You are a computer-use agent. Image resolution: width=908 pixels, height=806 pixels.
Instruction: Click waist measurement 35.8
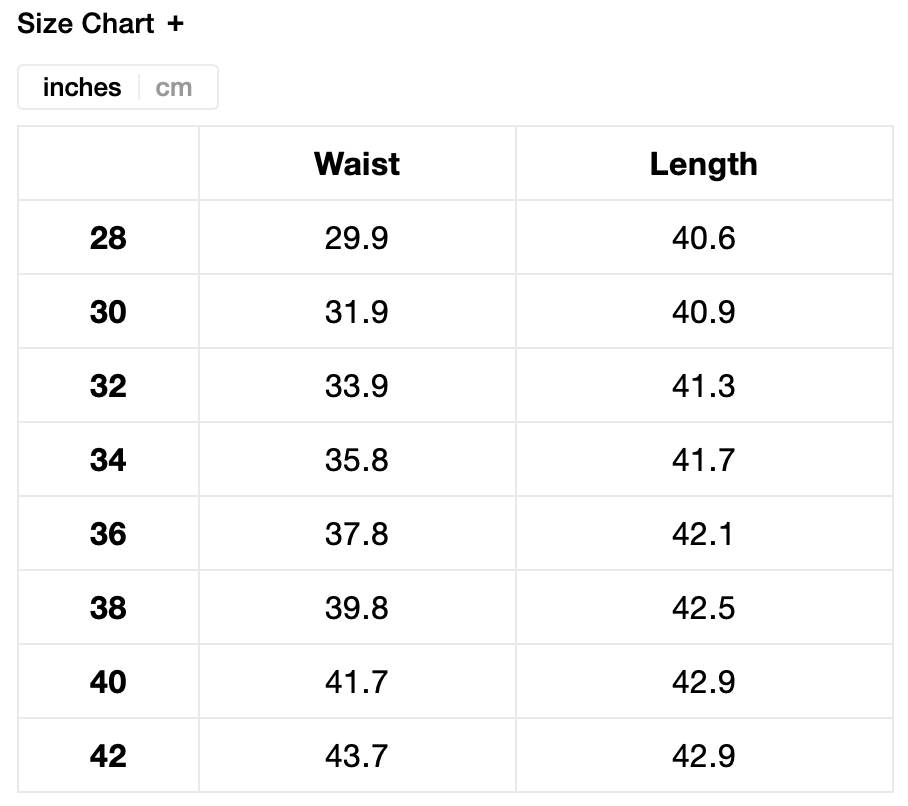(357, 460)
